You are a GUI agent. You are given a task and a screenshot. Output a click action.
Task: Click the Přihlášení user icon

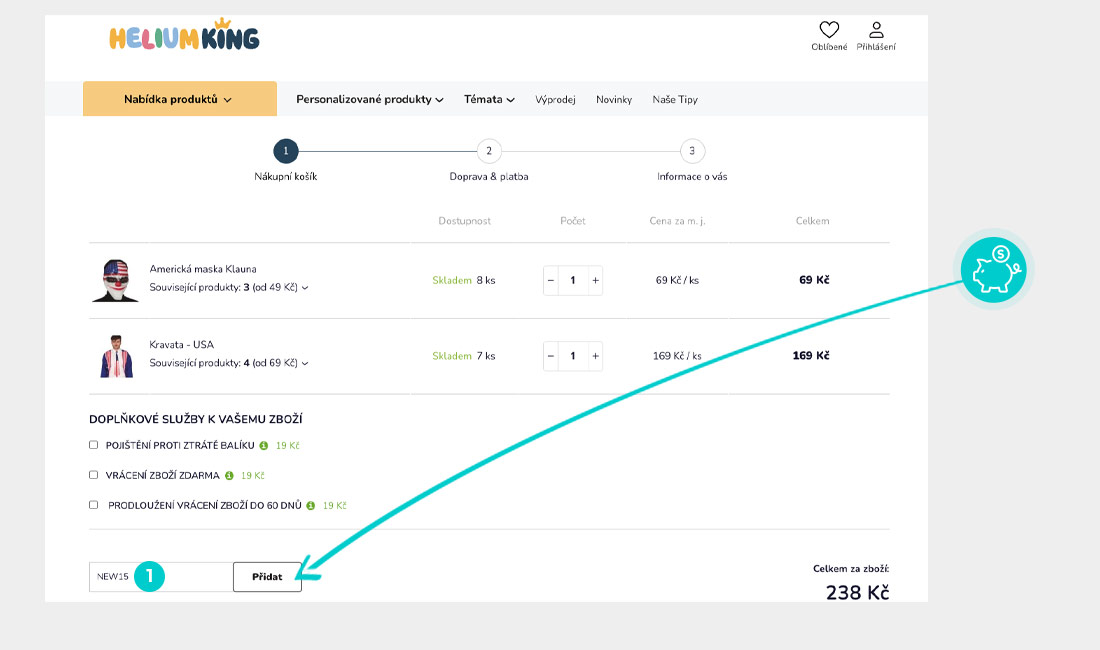[876, 31]
